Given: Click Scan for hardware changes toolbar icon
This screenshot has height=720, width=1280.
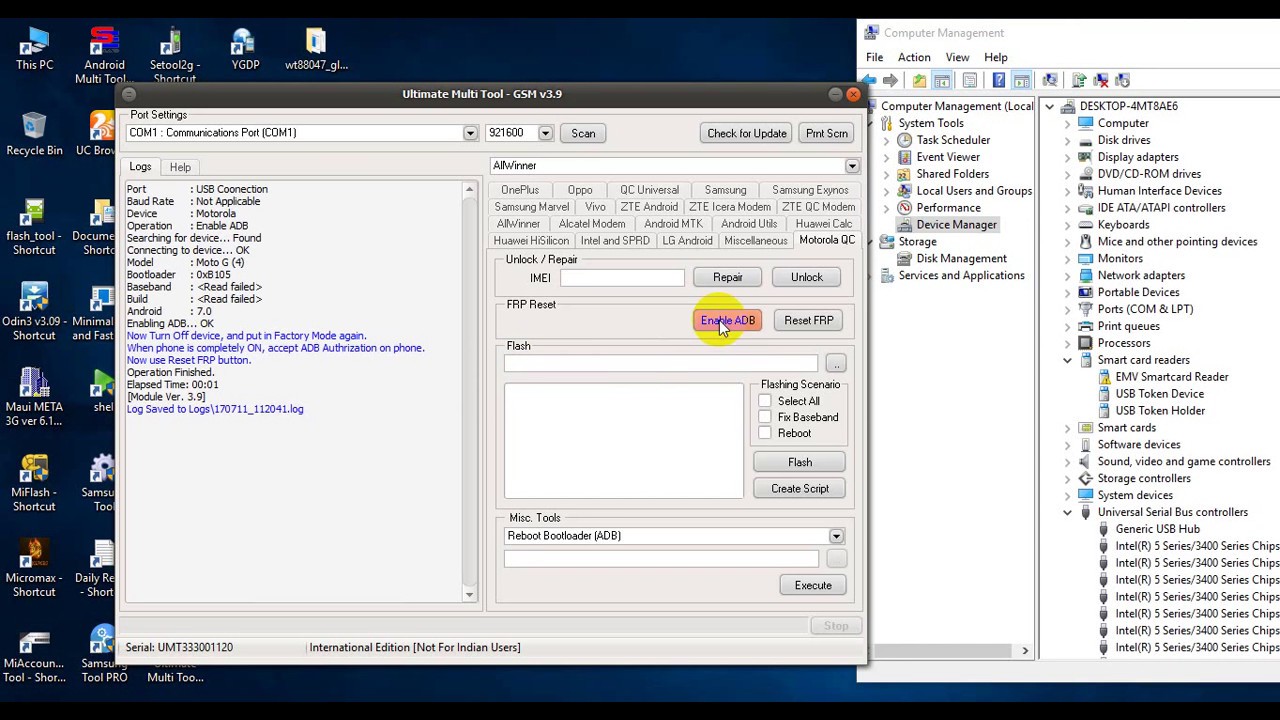Looking at the screenshot, I should 1050,80.
